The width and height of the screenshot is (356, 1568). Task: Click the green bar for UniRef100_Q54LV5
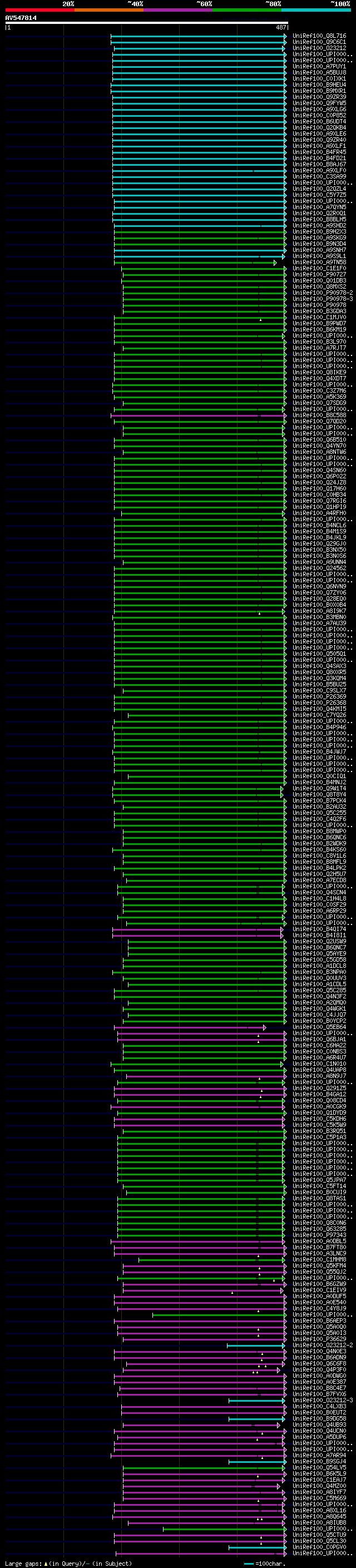click(x=204, y=1467)
